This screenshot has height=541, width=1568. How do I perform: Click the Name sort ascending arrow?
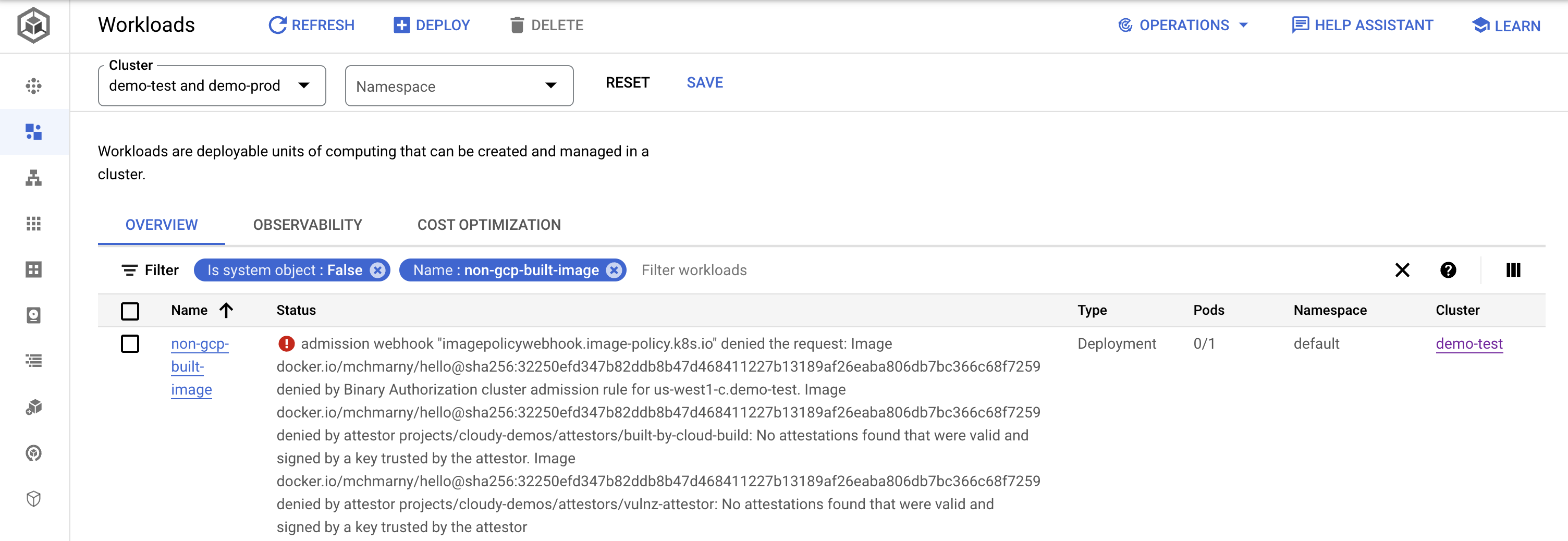point(226,310)
